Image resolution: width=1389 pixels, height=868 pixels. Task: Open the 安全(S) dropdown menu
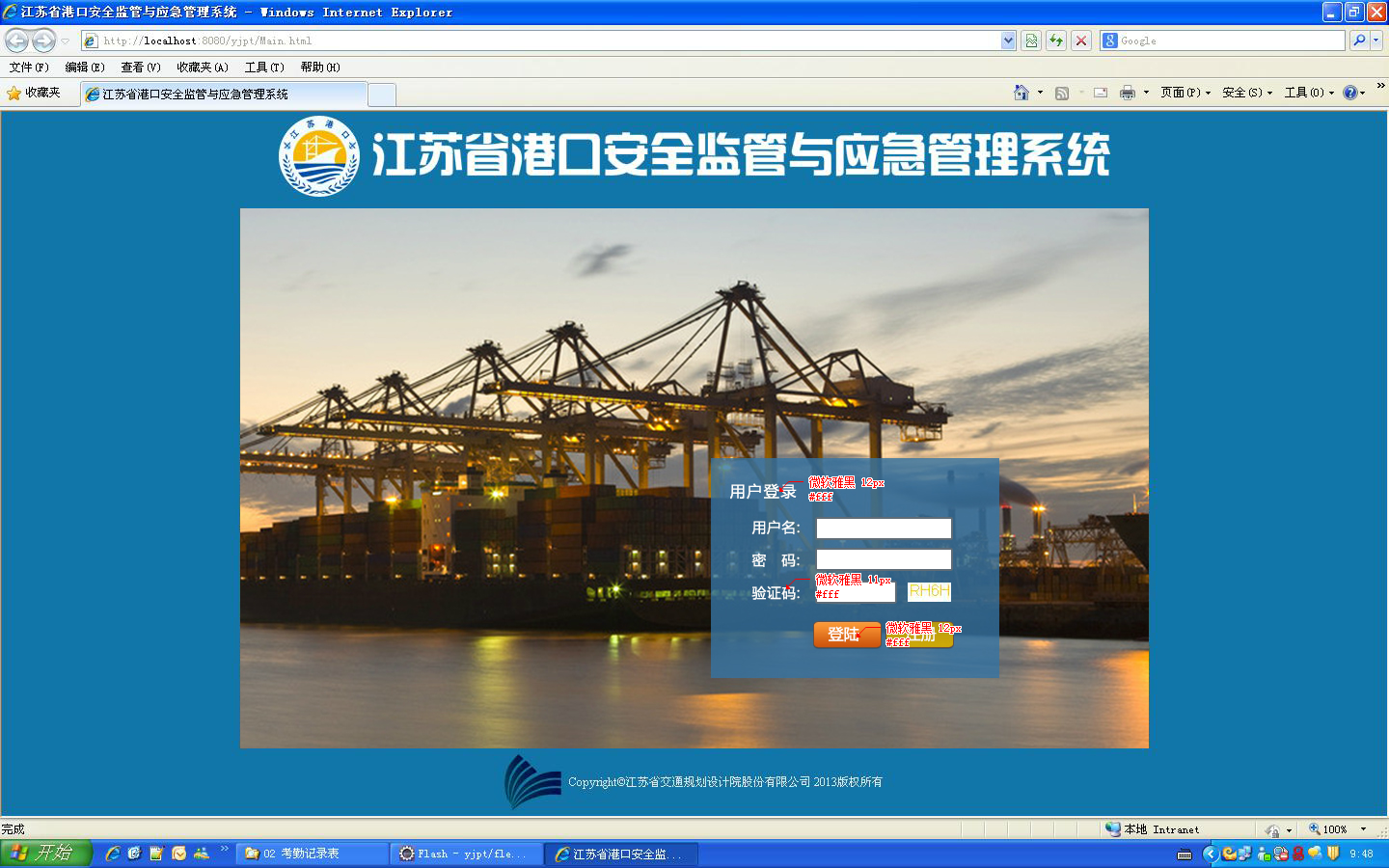click(x=1246, y=93)
